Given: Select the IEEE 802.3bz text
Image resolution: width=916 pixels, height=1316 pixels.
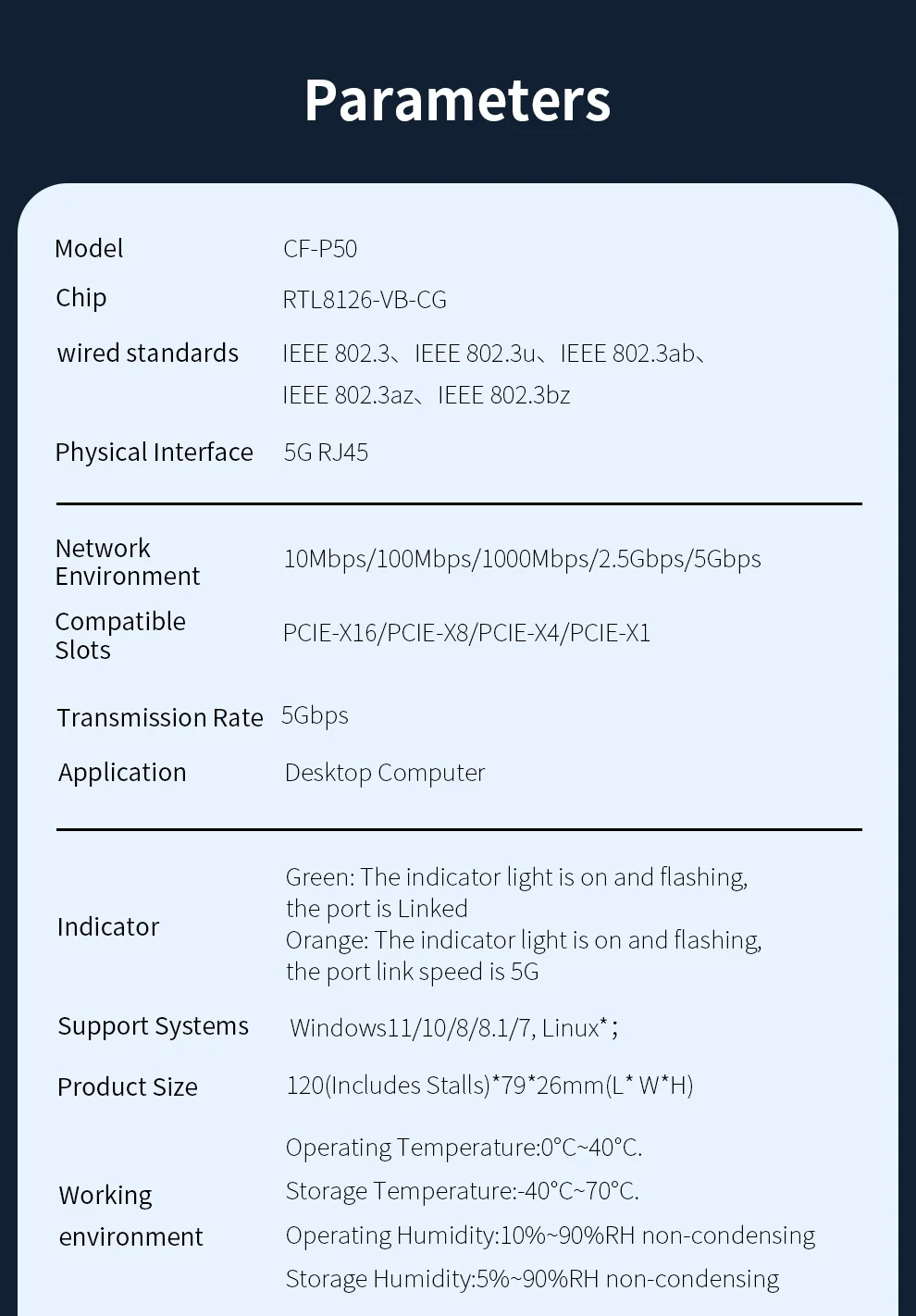Looking at the screenshot, I should tap(504, 395).
